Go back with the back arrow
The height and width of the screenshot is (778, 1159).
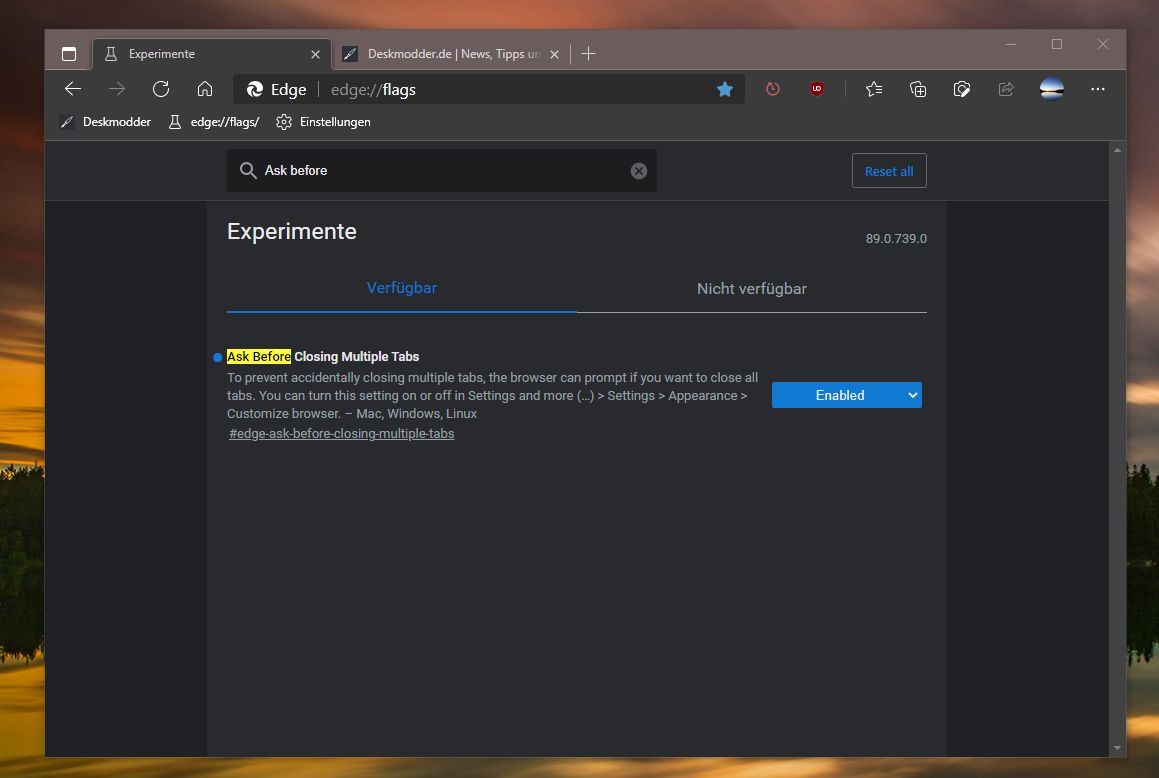point(72,89)
